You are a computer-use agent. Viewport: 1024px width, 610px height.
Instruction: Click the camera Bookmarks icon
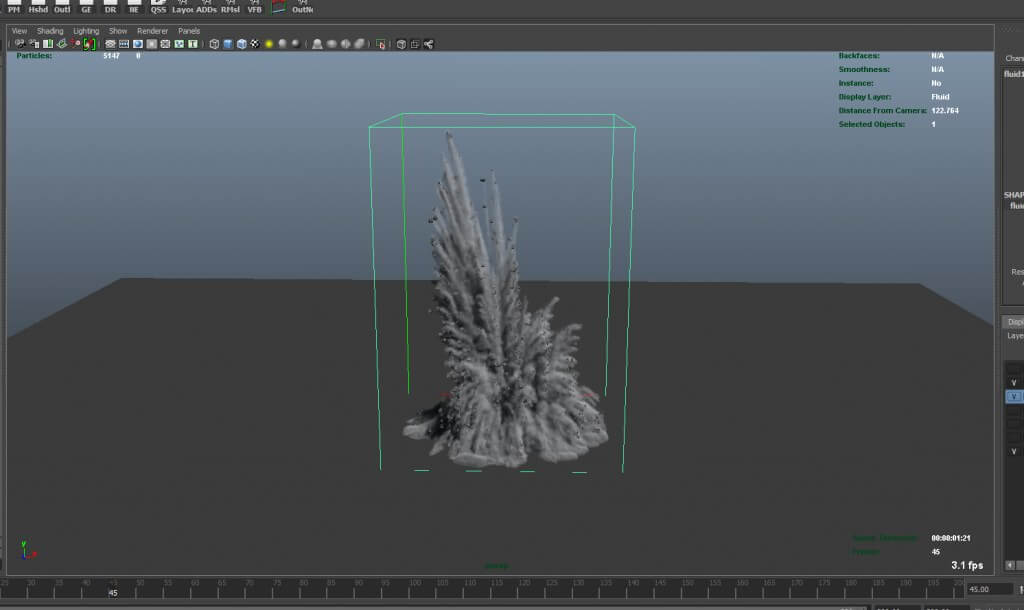pyautogui.click(x=48, y=44)
